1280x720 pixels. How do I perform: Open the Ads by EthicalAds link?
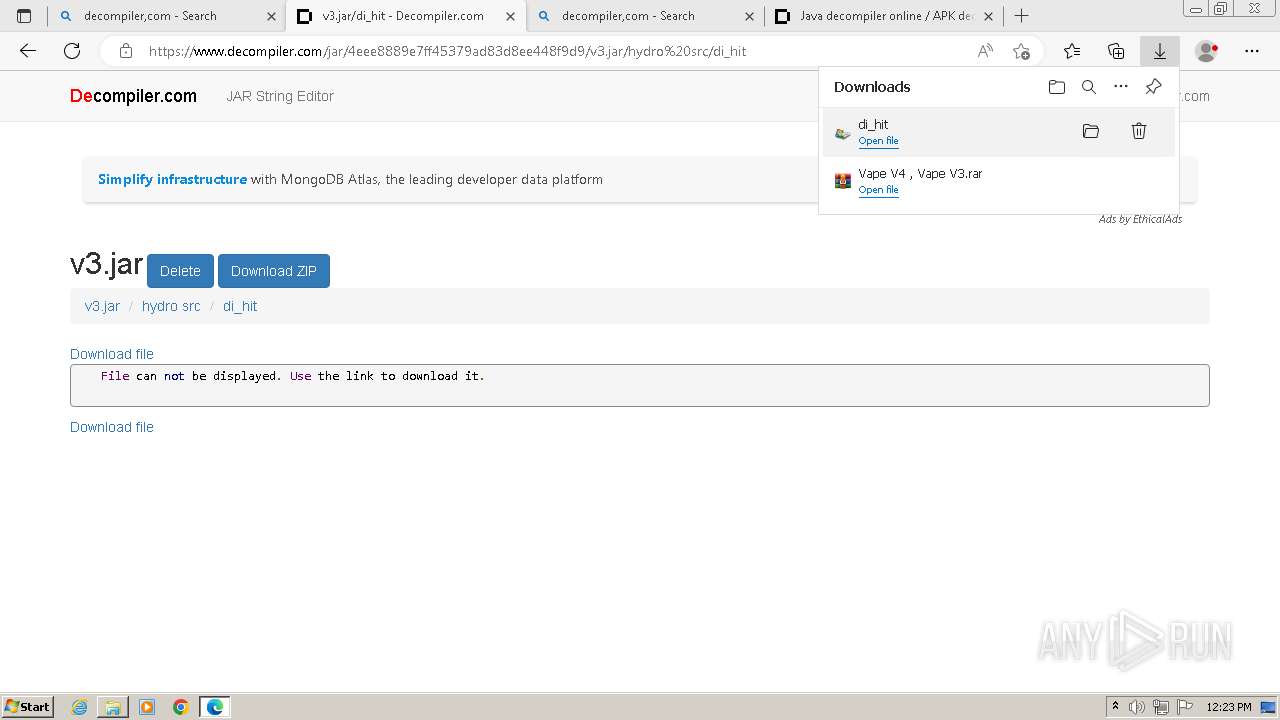coord(1140,219)
